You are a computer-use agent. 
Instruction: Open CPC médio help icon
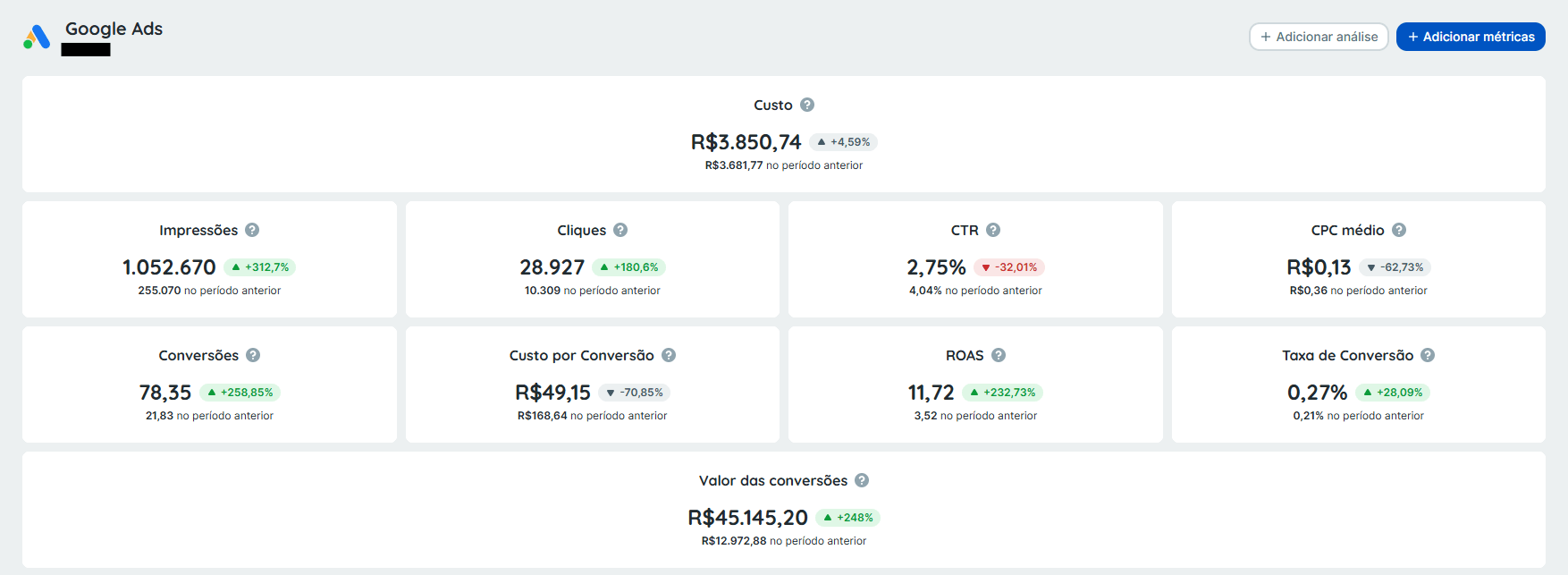(x=1399, y=230)
